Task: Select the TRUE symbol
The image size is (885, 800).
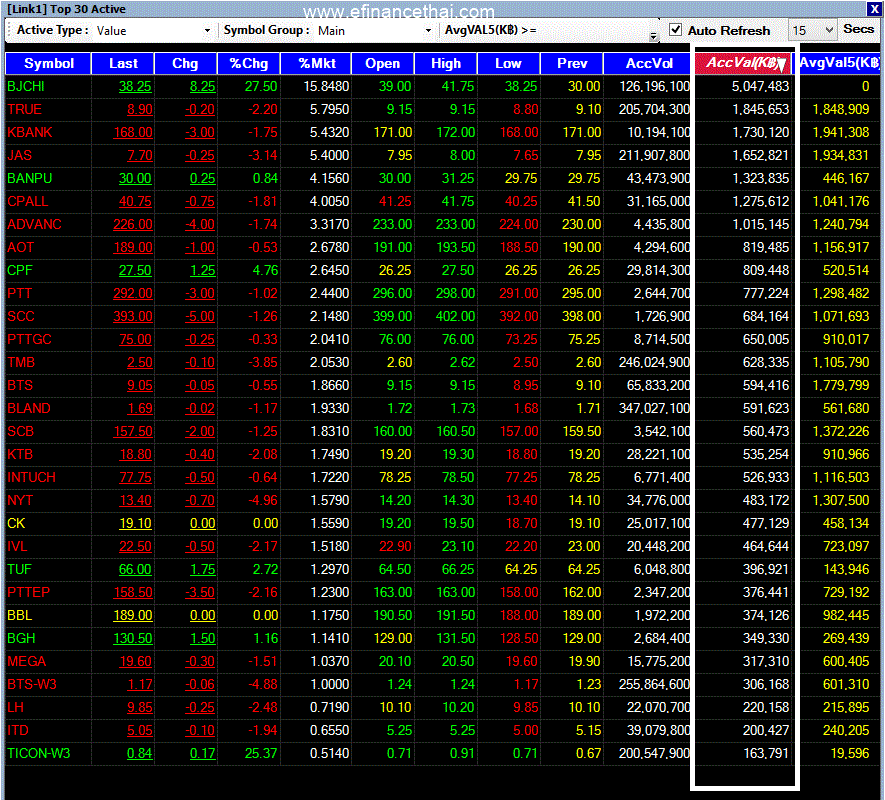Action: (24, 109)
